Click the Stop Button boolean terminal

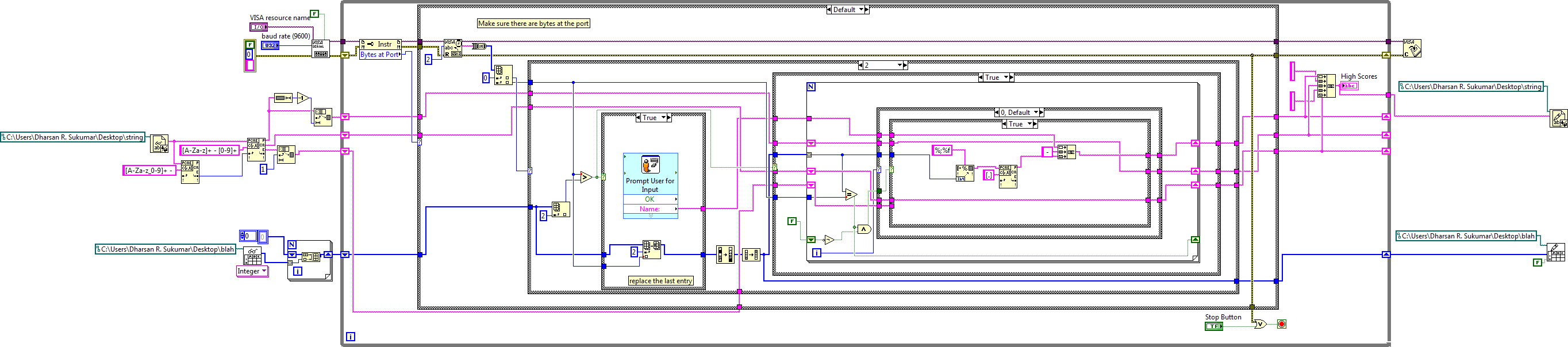1214,326
